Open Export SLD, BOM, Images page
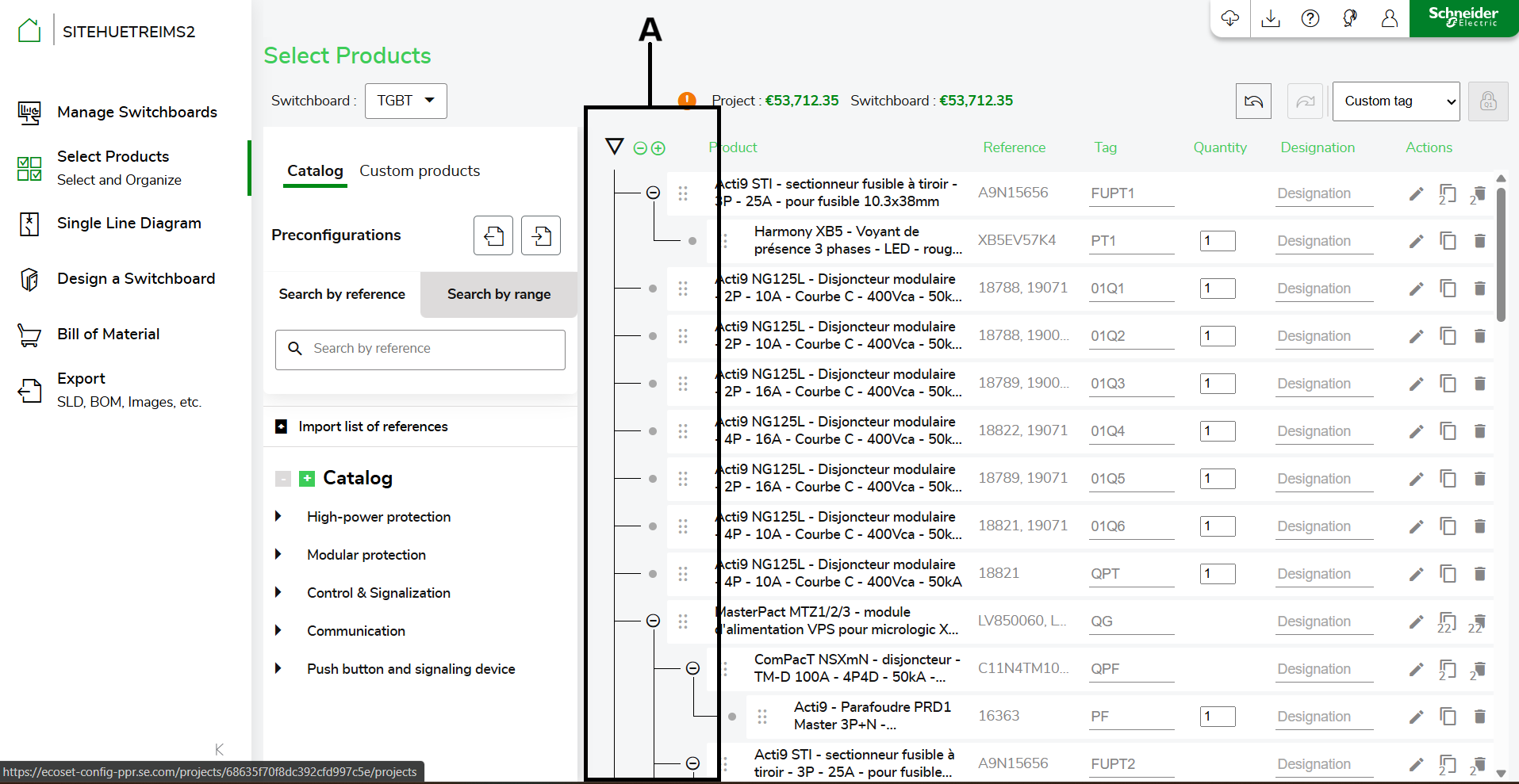 coord(109,389)
